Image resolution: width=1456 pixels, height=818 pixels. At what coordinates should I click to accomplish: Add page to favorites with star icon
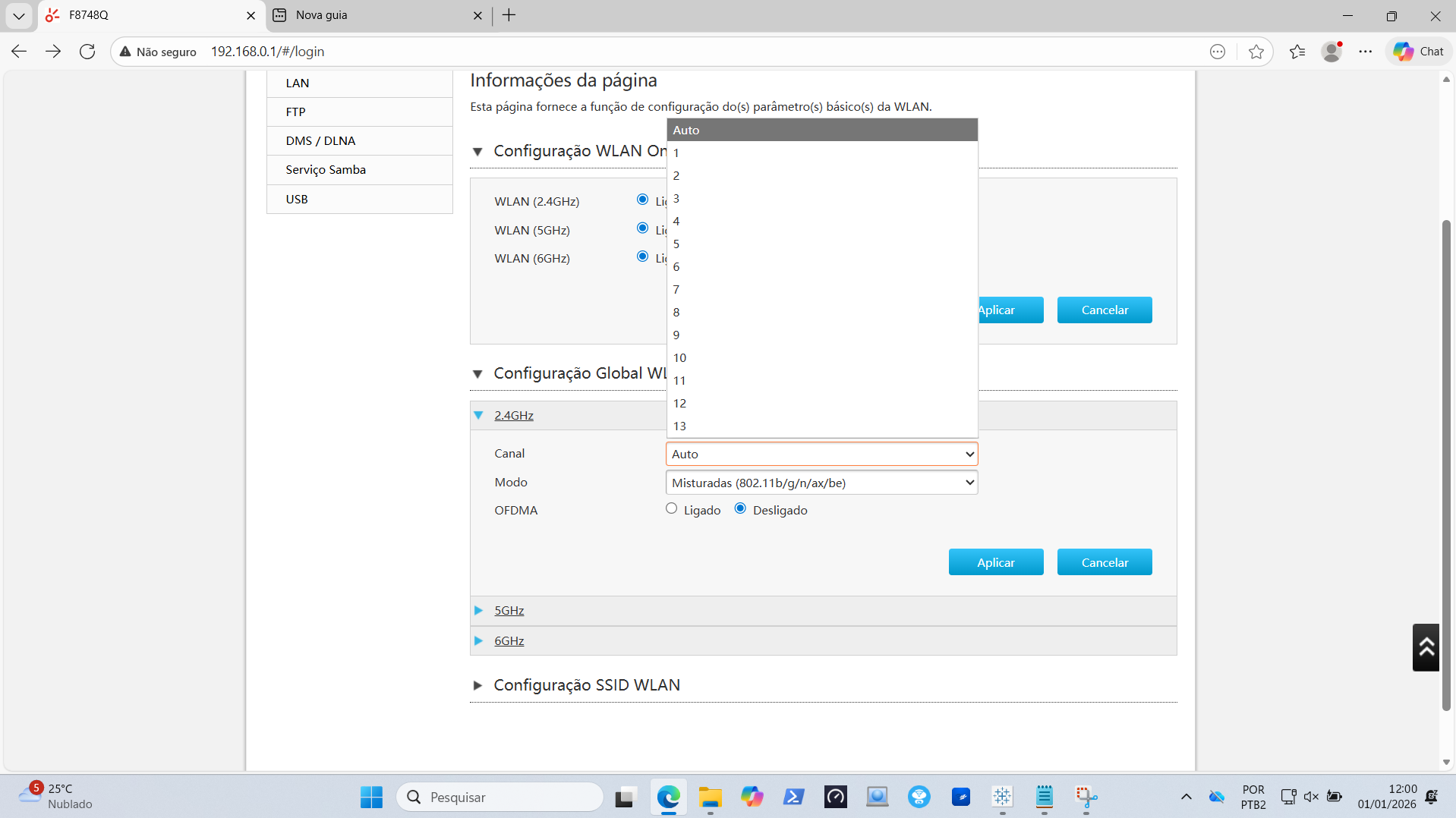click(x=1256, y=52)
